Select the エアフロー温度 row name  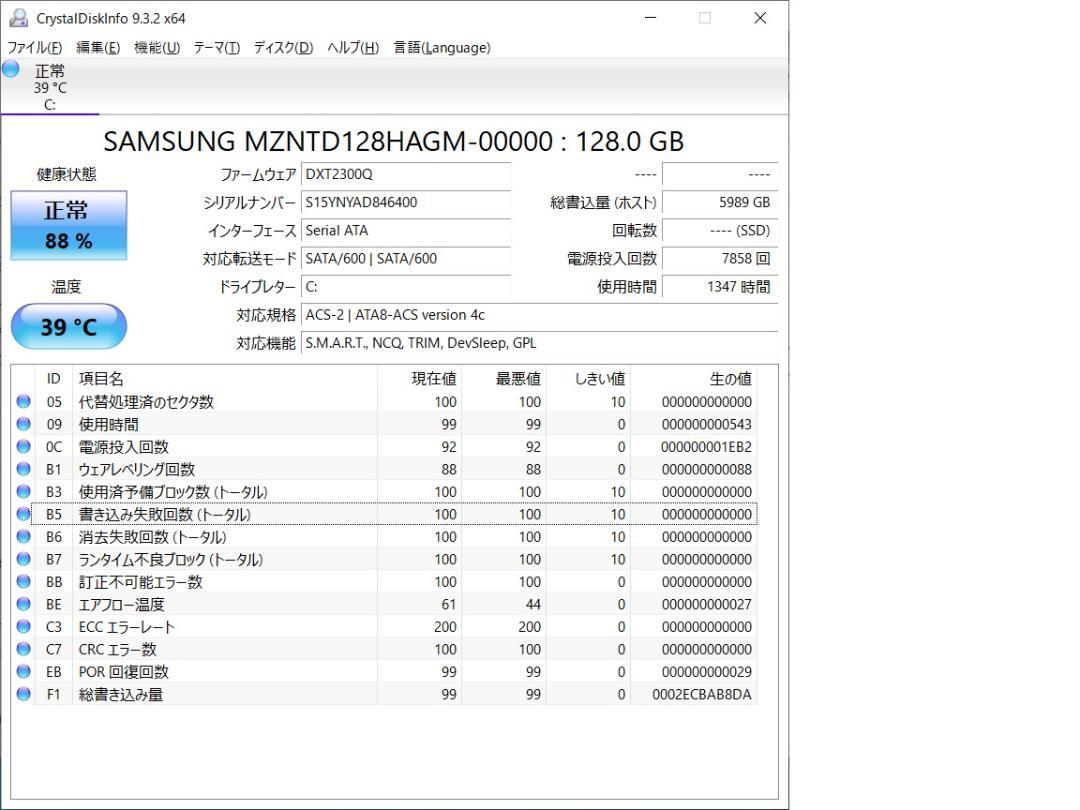(121, 605)
